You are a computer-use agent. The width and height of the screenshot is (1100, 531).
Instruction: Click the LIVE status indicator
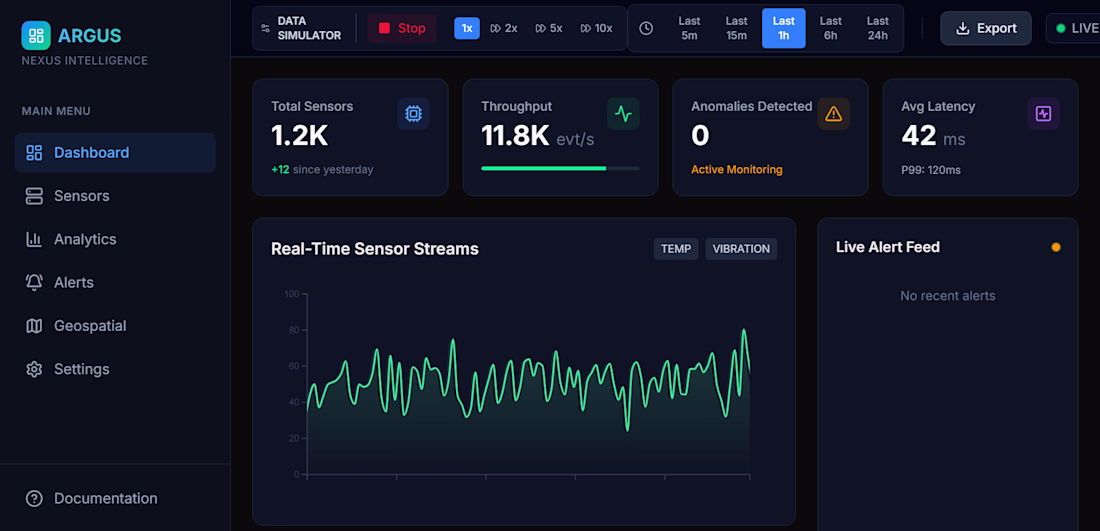1074,28
